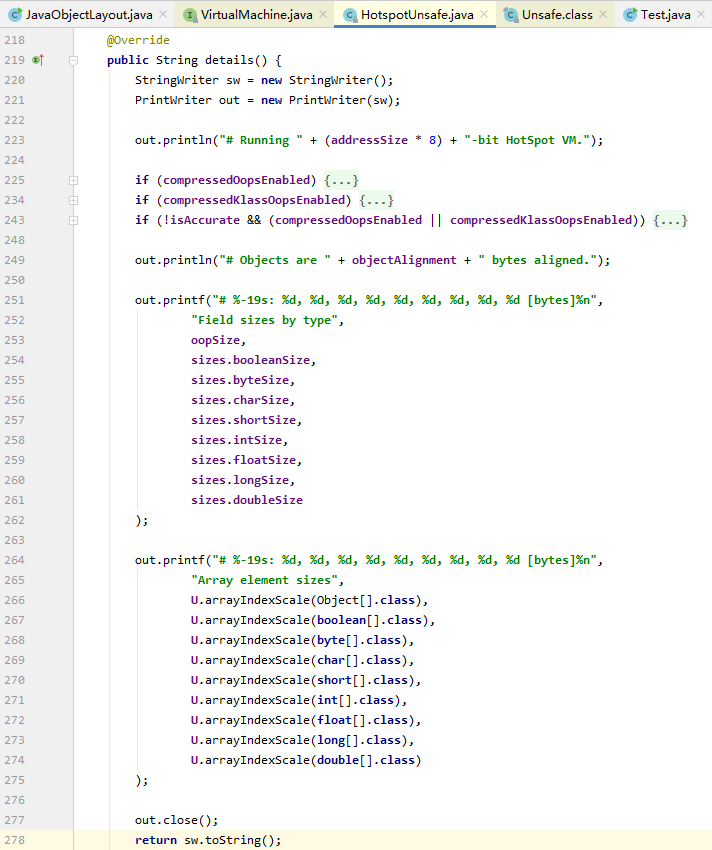This screenshot has width=712, height=850.
Task: Click sizes.doubleSize
Action: pos(247,500)
